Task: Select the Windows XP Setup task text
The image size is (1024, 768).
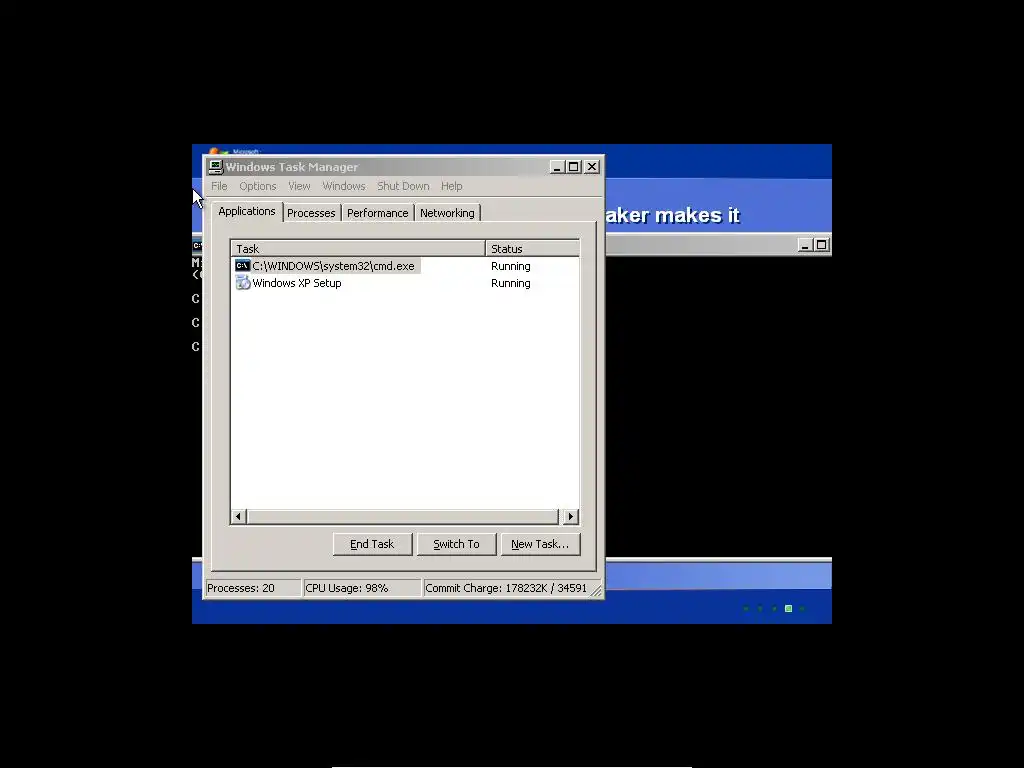Action: pyautogui.click(x=296, y=283)
